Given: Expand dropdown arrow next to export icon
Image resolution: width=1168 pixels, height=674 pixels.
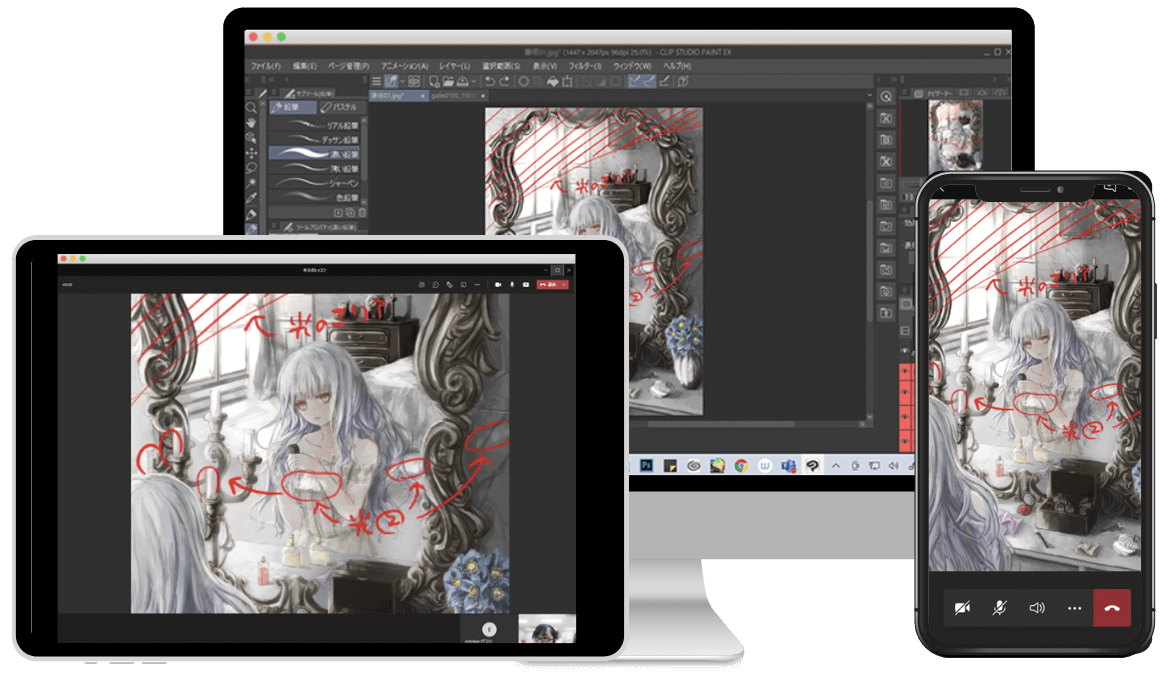Looking at the screenshot, I should click(x=473, y=81).
